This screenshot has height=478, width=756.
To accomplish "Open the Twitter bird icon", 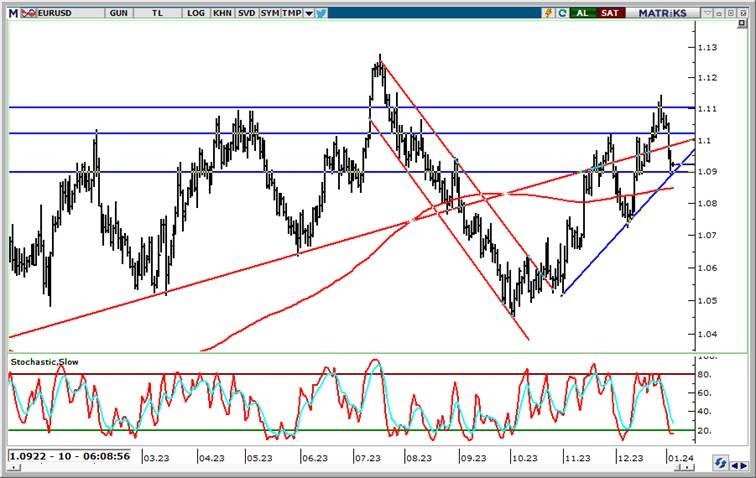I will (x=321, y=13).
